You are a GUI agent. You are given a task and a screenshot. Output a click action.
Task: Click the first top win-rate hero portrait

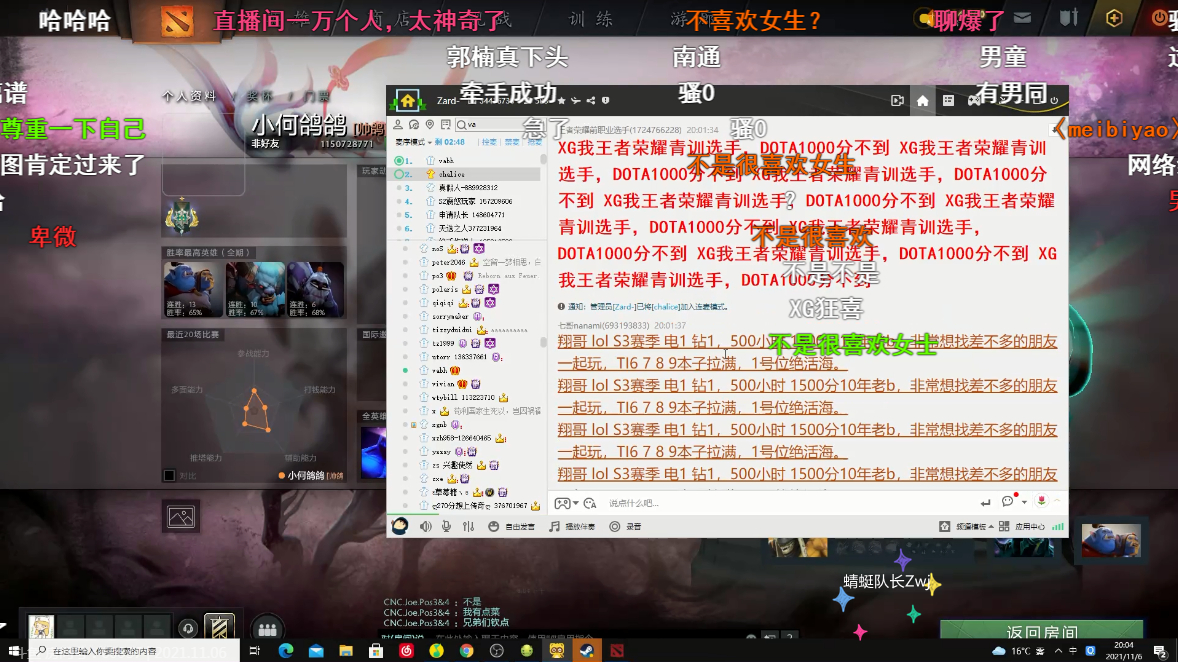[193, 289]
